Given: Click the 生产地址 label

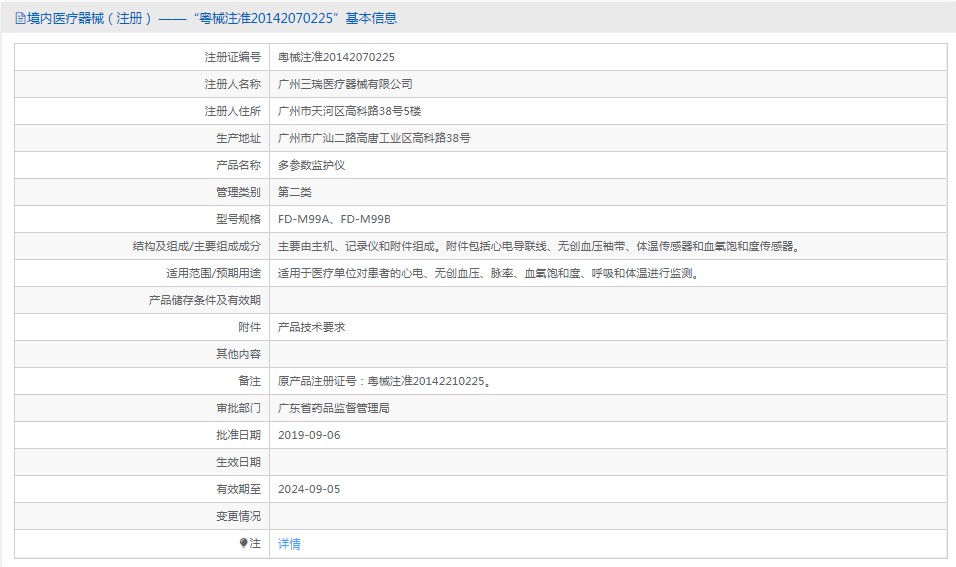Looking at the screenshot, I should [238, 138].
